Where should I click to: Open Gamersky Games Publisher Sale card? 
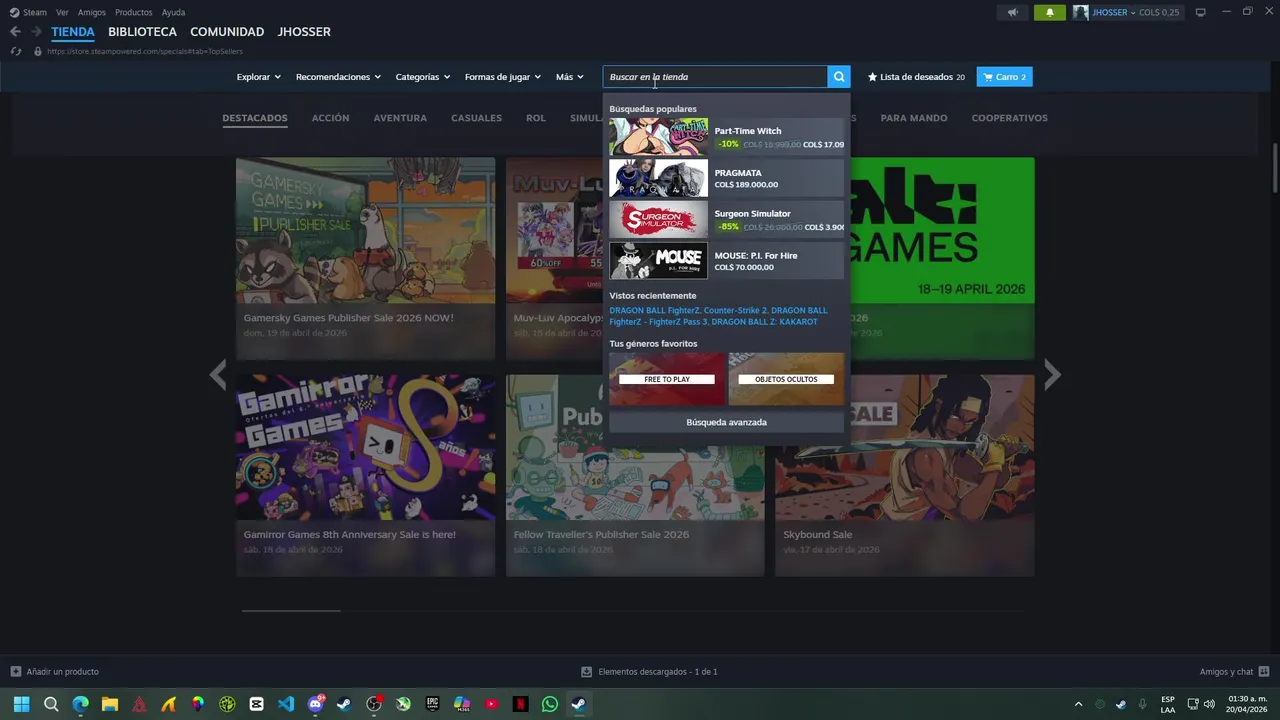click(365, 258)
